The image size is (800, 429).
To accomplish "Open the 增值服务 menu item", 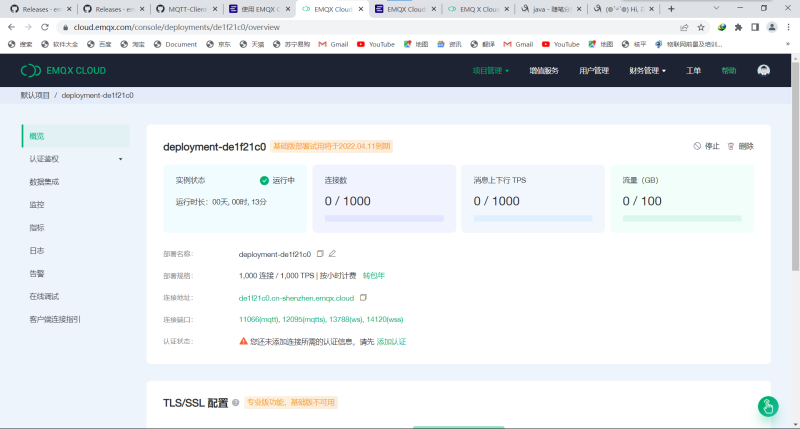I will (x=544, y=70).
